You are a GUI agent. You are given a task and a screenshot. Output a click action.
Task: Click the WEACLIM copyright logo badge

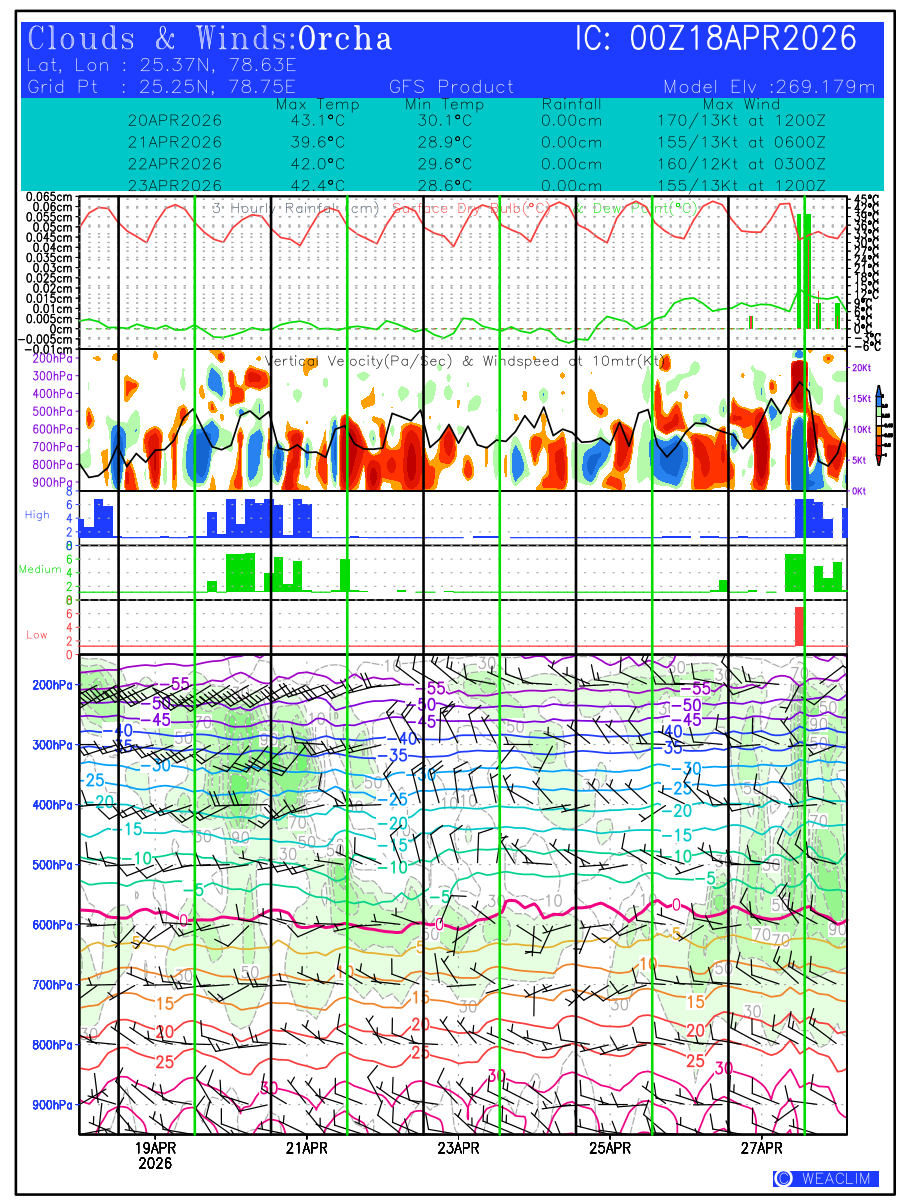tap(825, 1178)
